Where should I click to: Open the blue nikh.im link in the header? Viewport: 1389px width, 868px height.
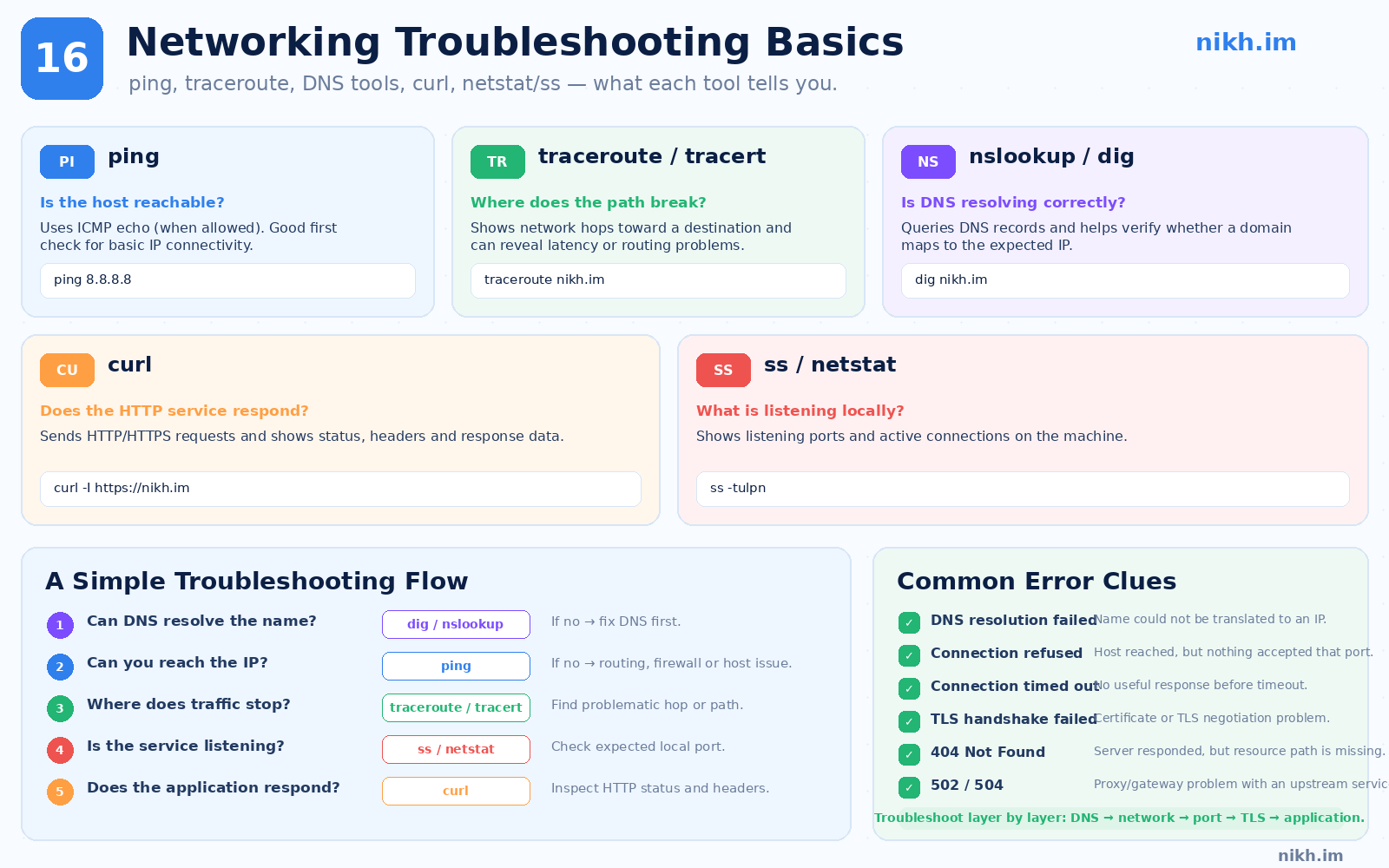coord(1246,43)
